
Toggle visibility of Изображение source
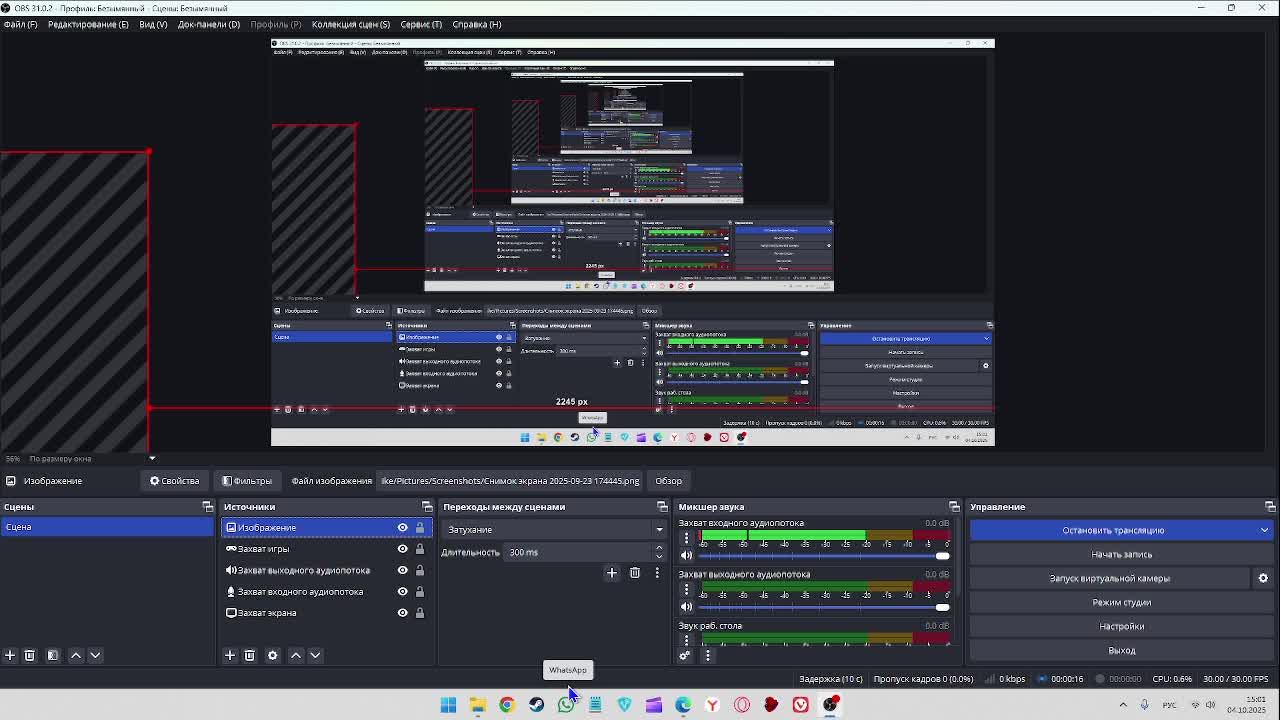click(x=403, y=528)
